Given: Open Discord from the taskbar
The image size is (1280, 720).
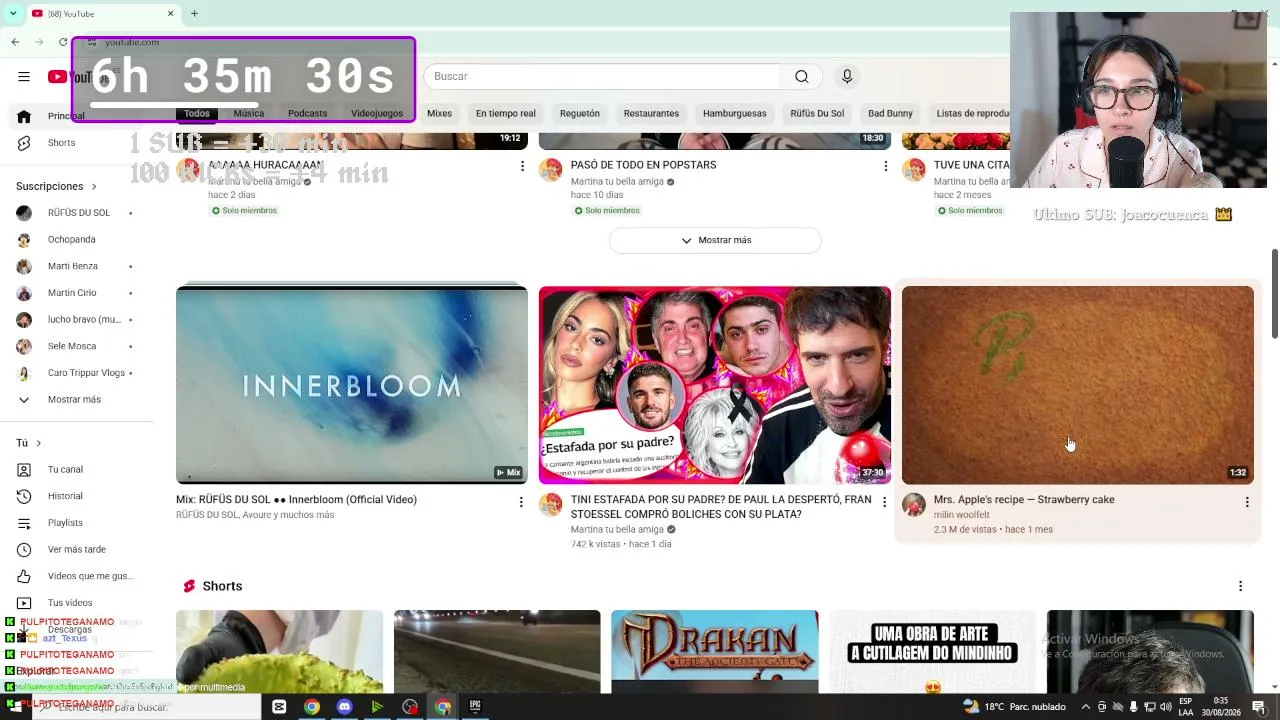Looking at the screenshot, I should [x=345, y=707].
